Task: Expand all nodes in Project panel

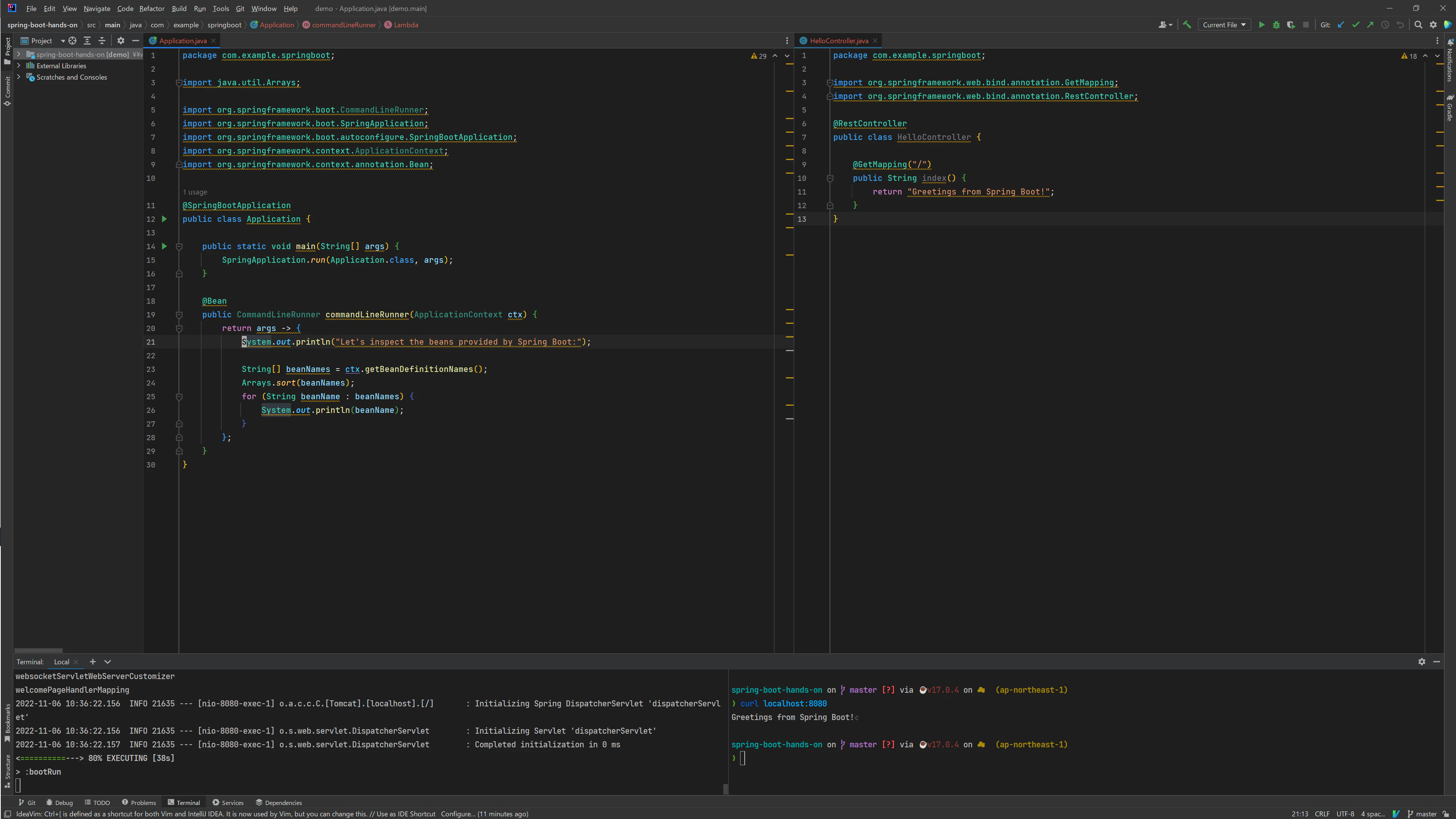Action: 87,41
